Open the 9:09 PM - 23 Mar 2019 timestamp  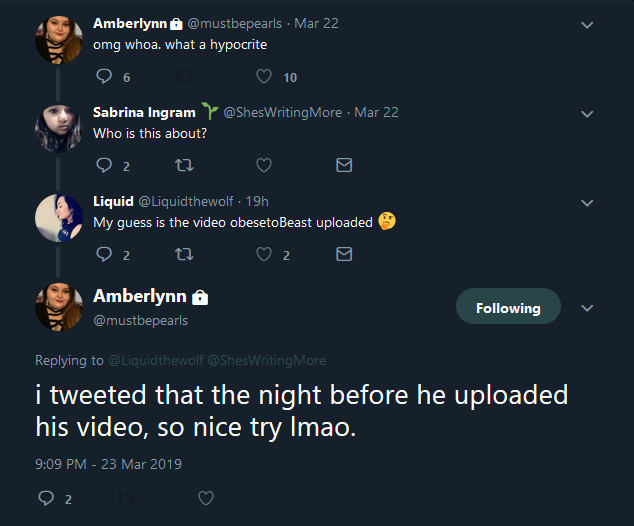point(108,464)
